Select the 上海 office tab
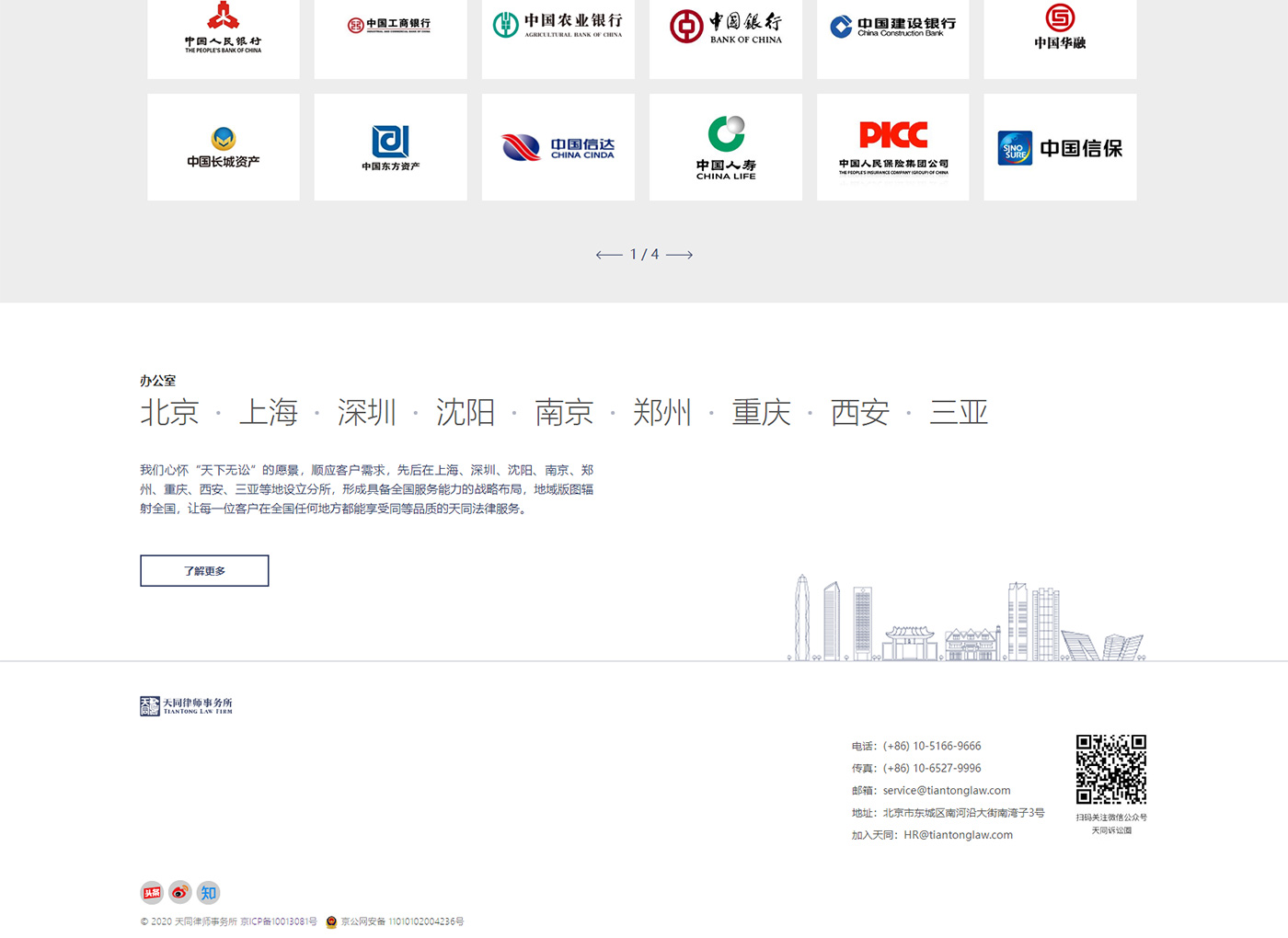The image size is (1288, 938). 269,412
